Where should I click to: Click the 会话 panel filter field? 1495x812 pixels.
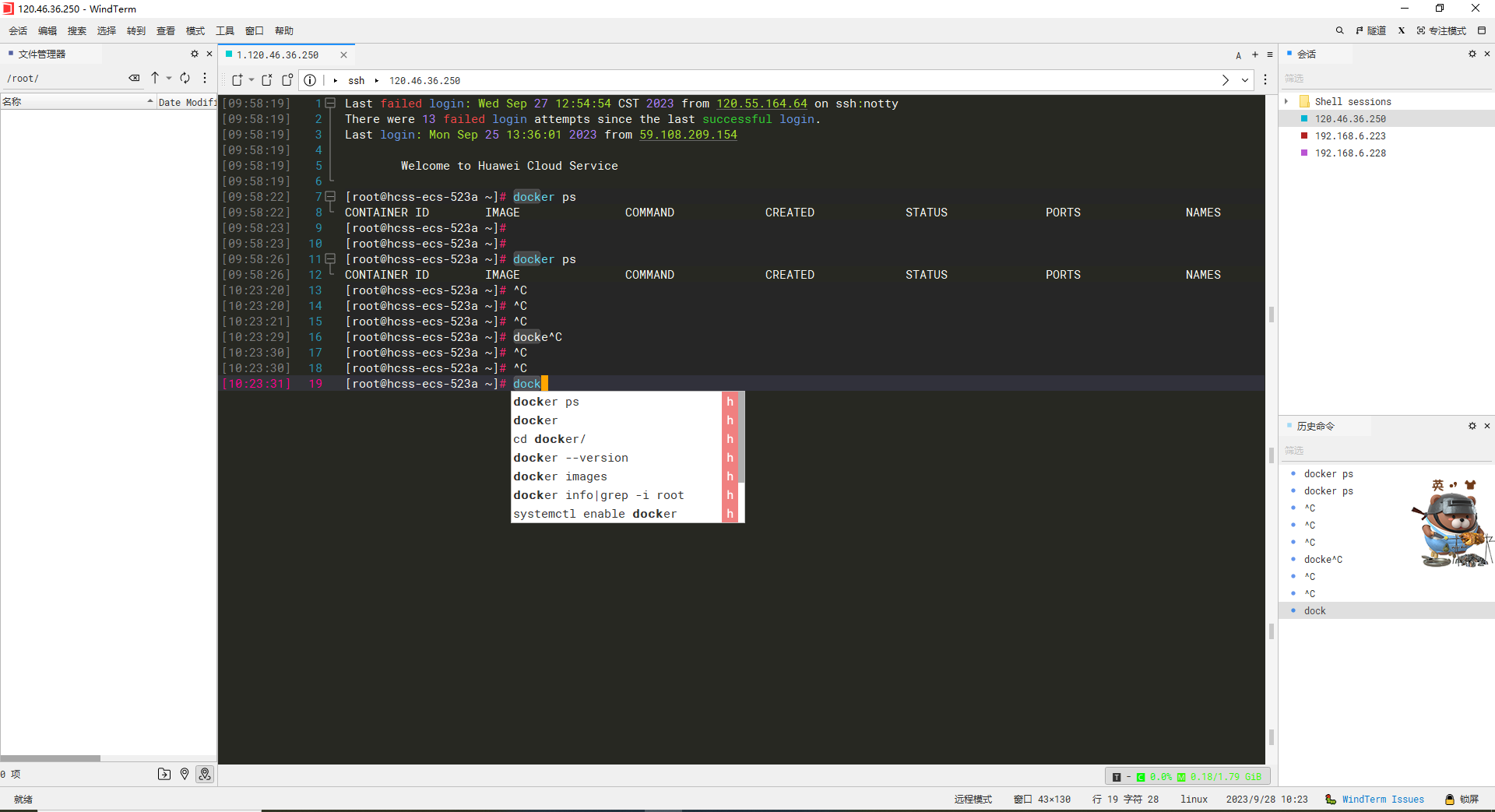pyautogui.click(x=1386, y=79)
